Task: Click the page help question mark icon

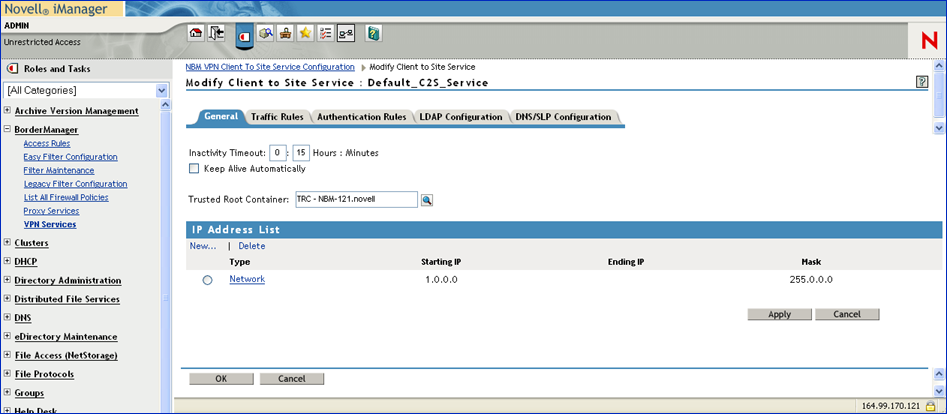Action: 922,82
